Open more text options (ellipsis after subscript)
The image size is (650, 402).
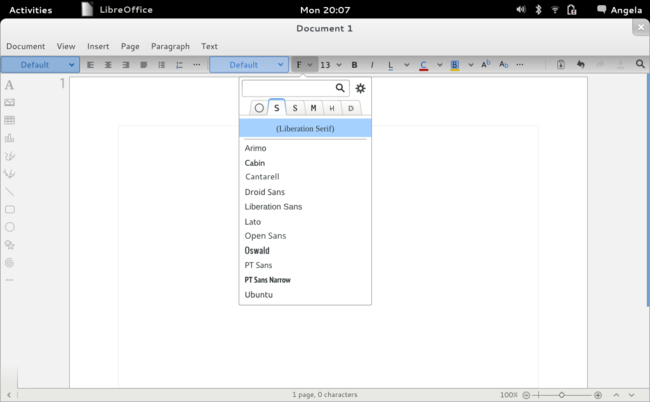(520, 65)
